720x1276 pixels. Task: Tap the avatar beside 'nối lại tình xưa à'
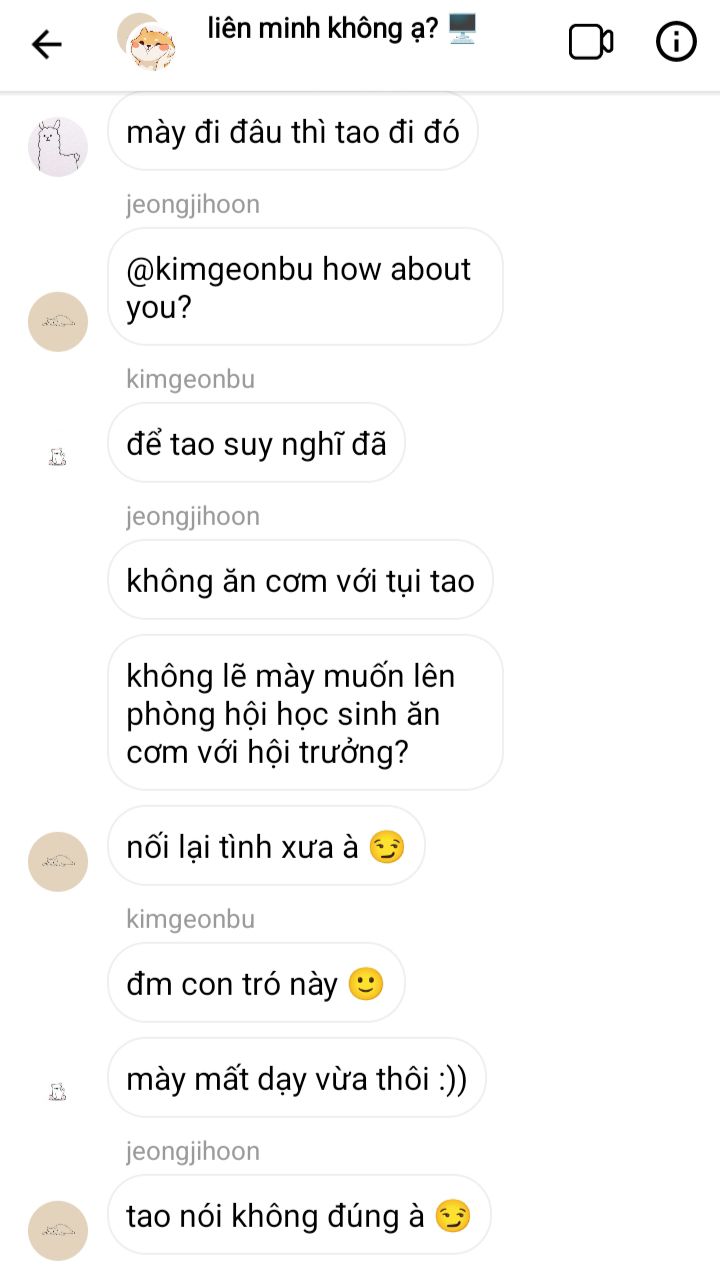[57, 862]
